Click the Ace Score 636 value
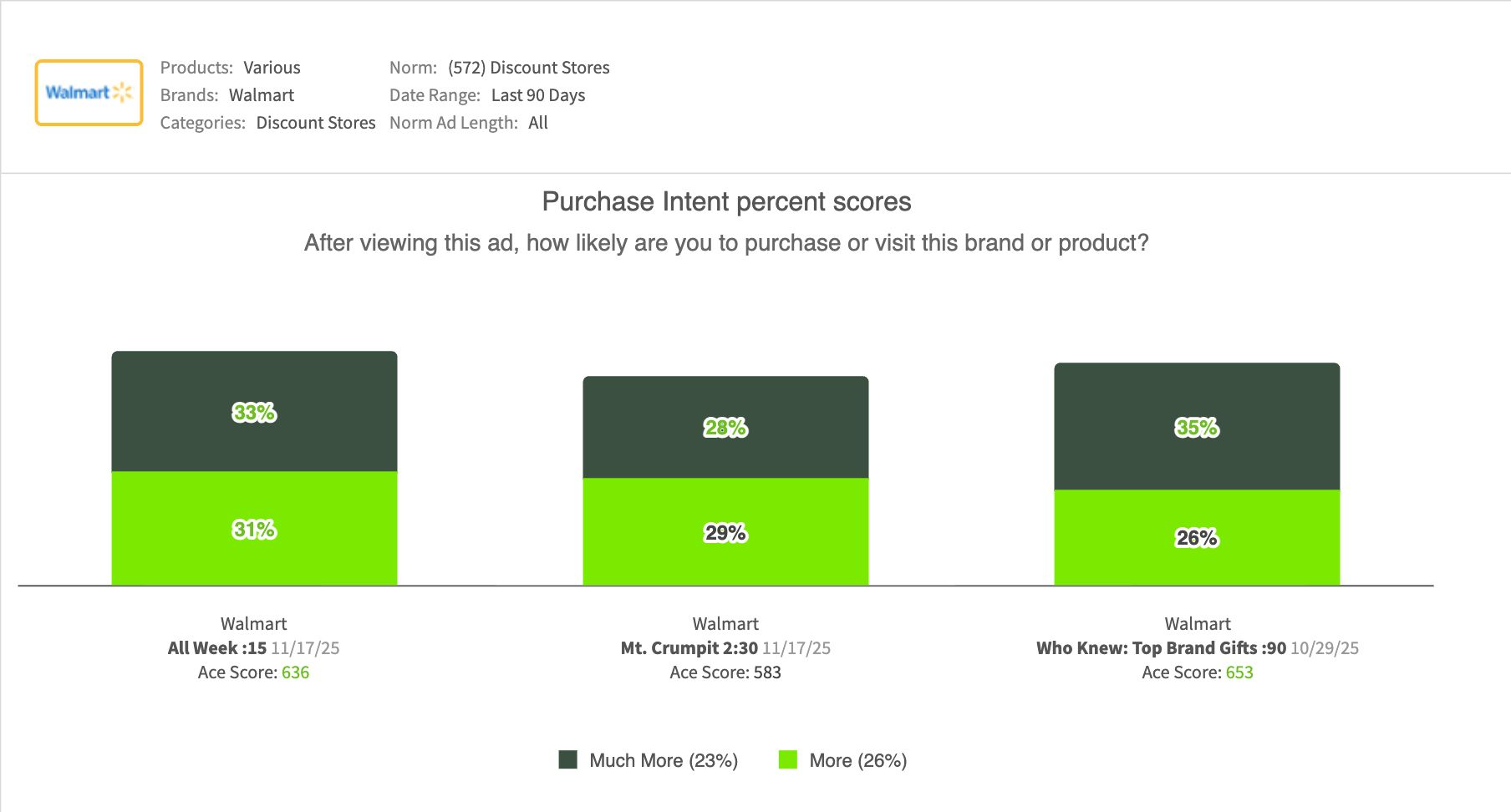 click(x=295, y=672)
